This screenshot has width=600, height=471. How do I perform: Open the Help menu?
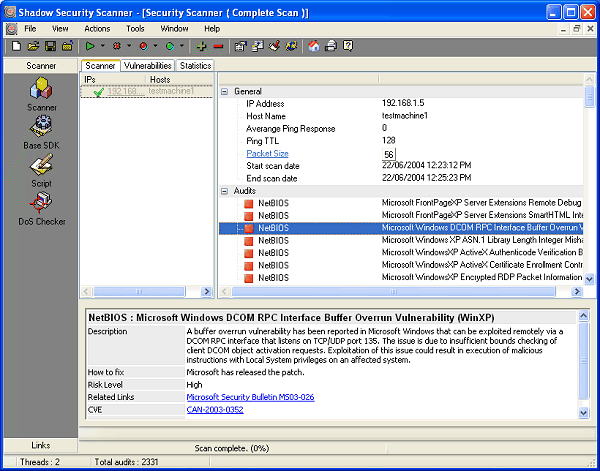[x=212, y=29]
